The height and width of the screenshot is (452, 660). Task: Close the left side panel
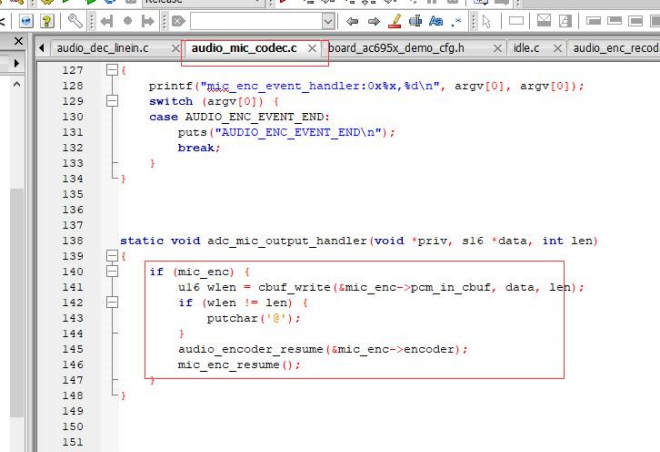[18, 41]
